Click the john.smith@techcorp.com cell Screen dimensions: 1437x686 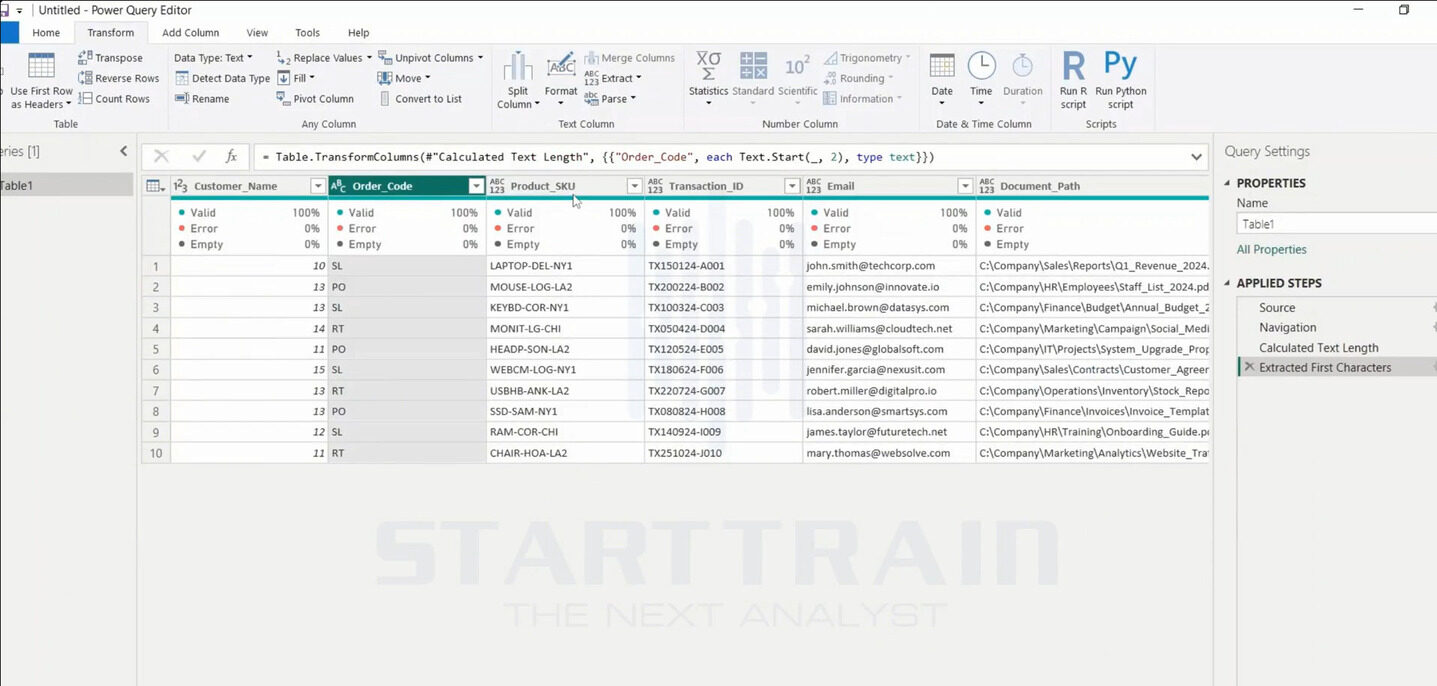point(889,266)
